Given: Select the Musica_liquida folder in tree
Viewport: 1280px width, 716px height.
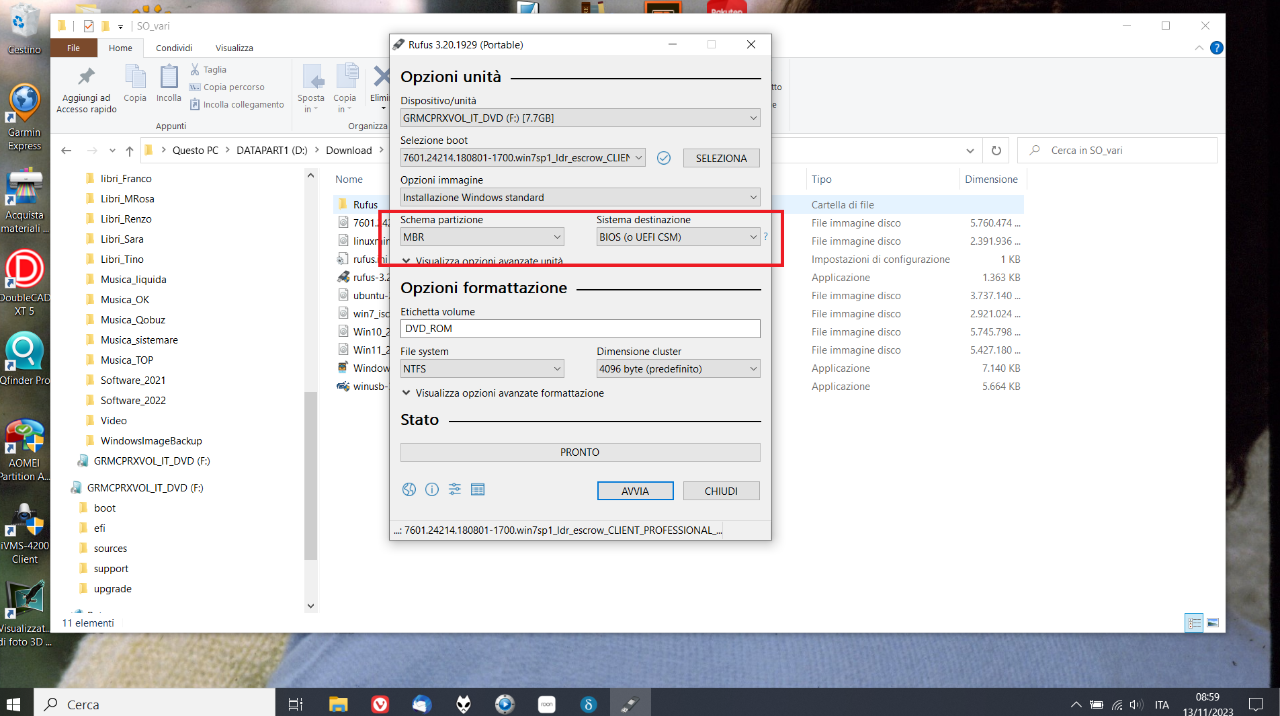Looking at the screenshot, I should [133, 279].
